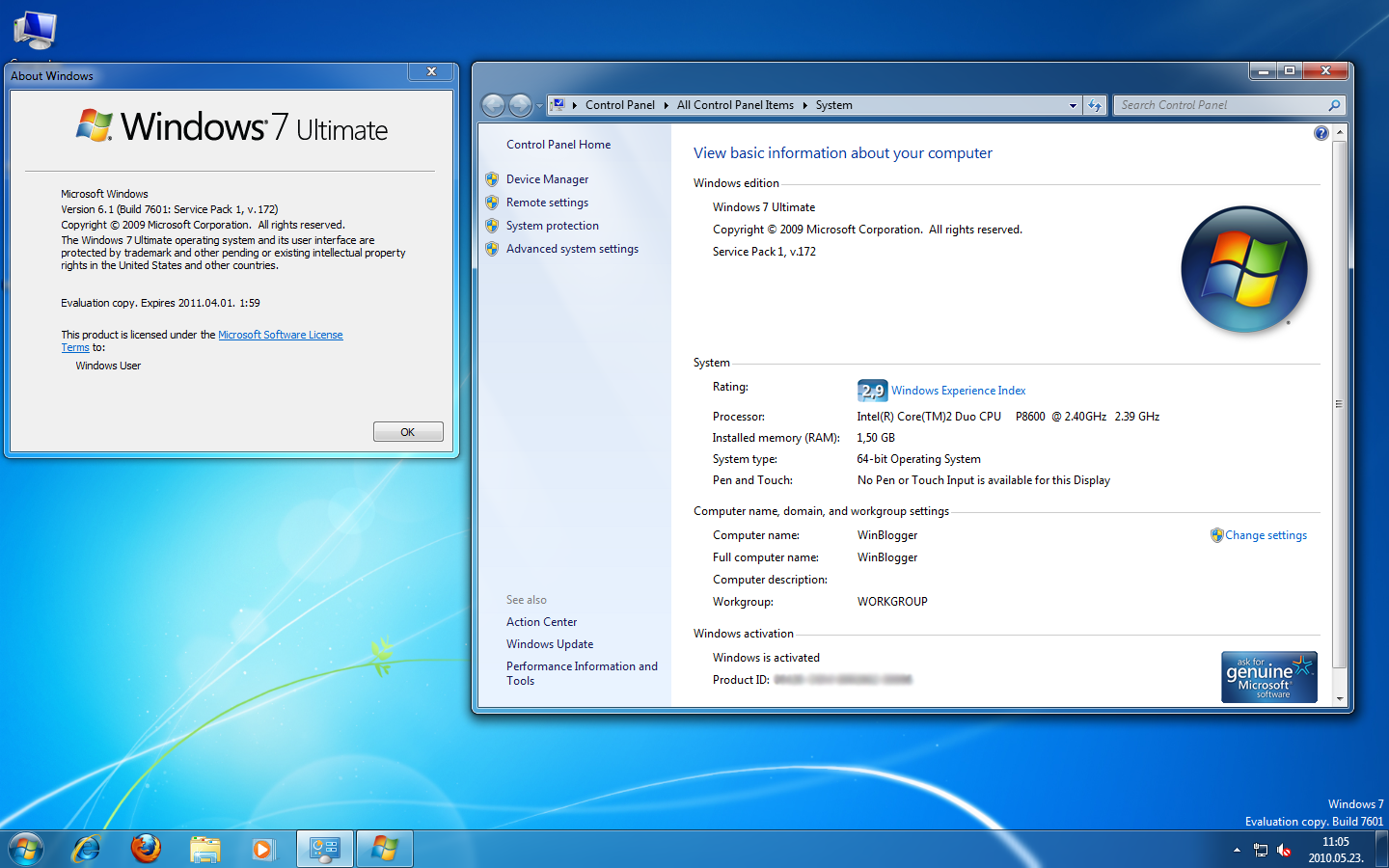Open Help question mark icon
The image size is (1389, 868).
tap(1321, 133)
